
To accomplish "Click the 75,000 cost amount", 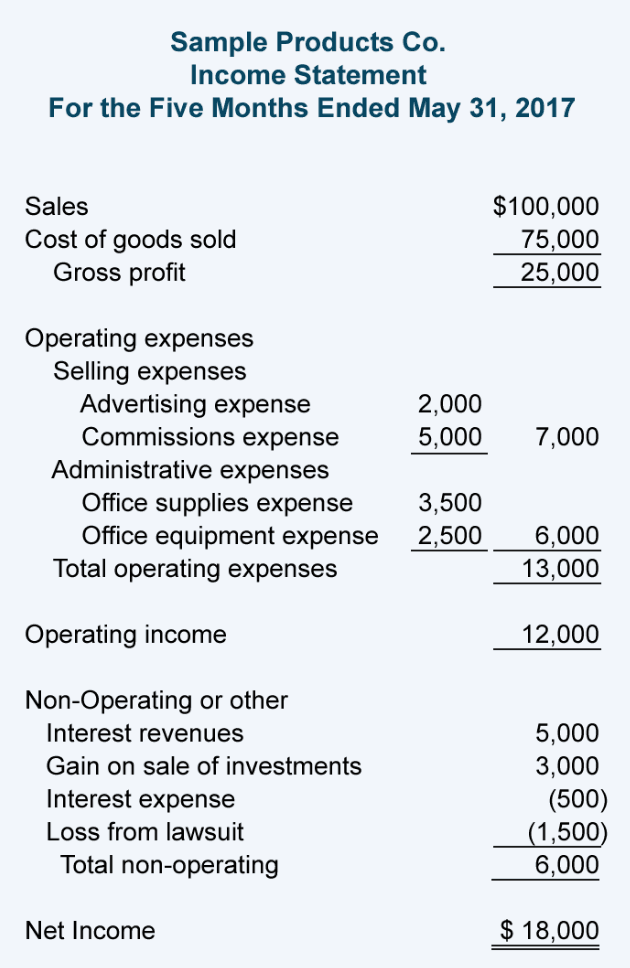I will (560, 240).
